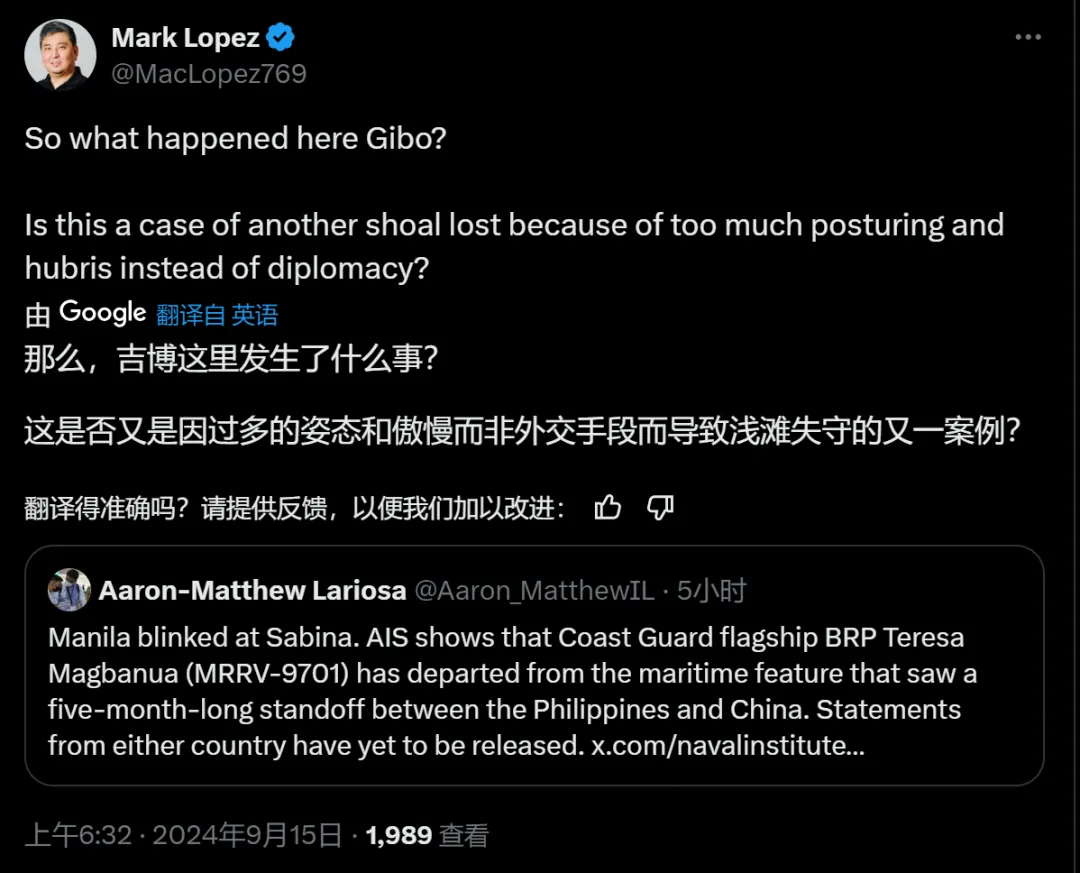Click the @Aaron_MatthewIL handle
1080x873 pixels.
(534, 591)
